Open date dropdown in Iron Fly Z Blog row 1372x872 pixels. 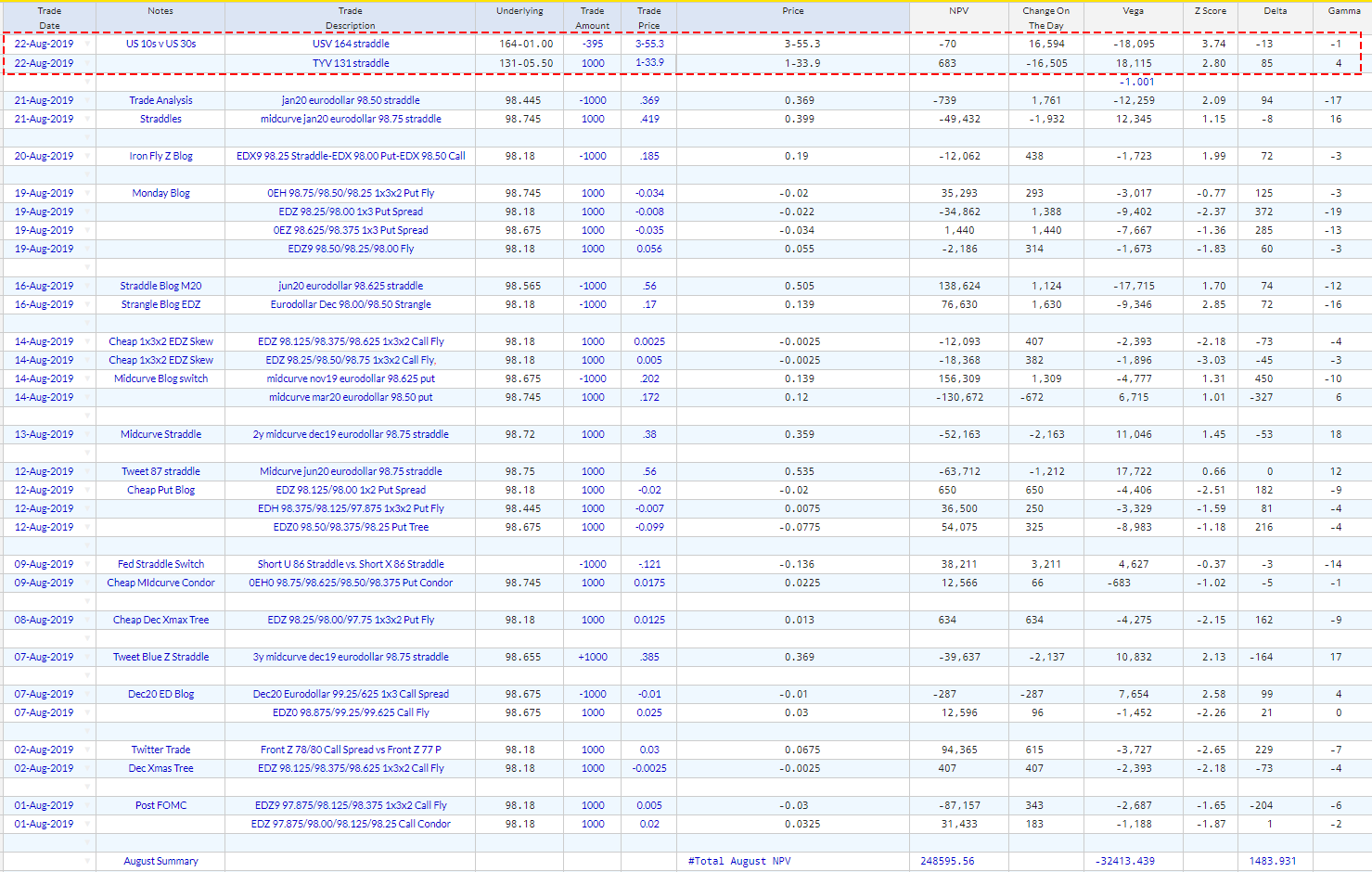(88, 156)
